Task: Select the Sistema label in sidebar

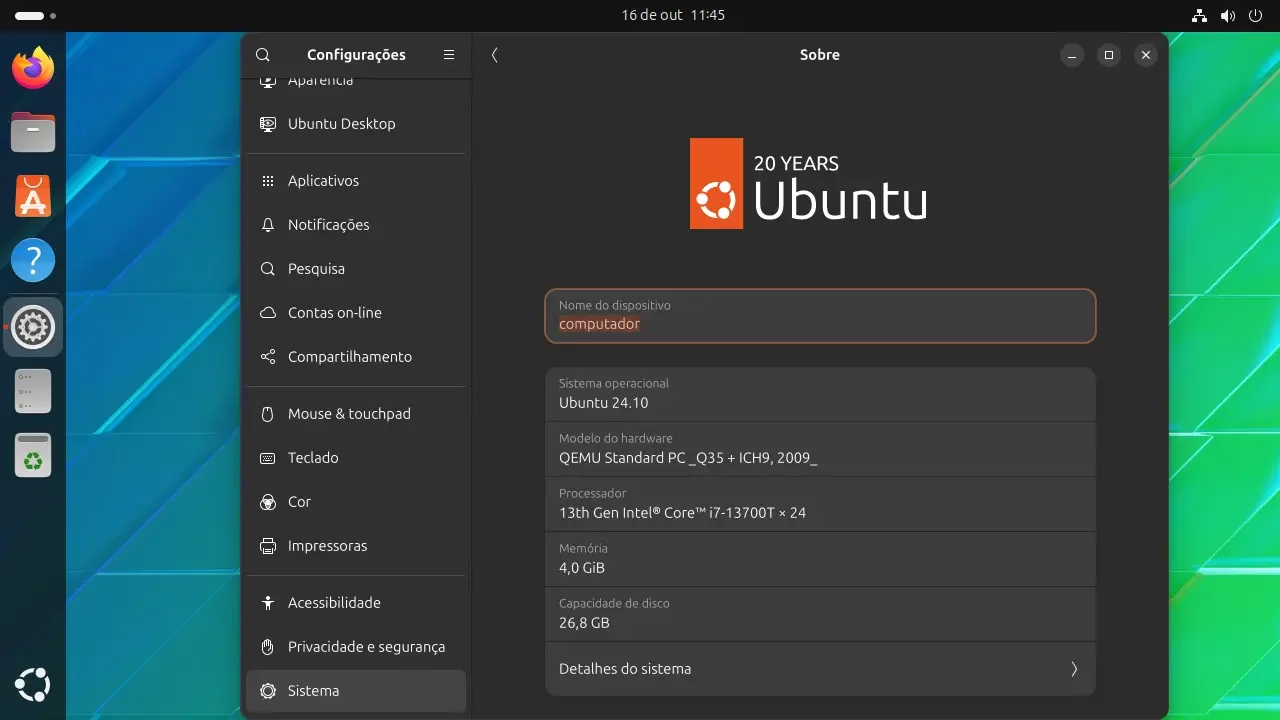Action: (x=313, y=691)
